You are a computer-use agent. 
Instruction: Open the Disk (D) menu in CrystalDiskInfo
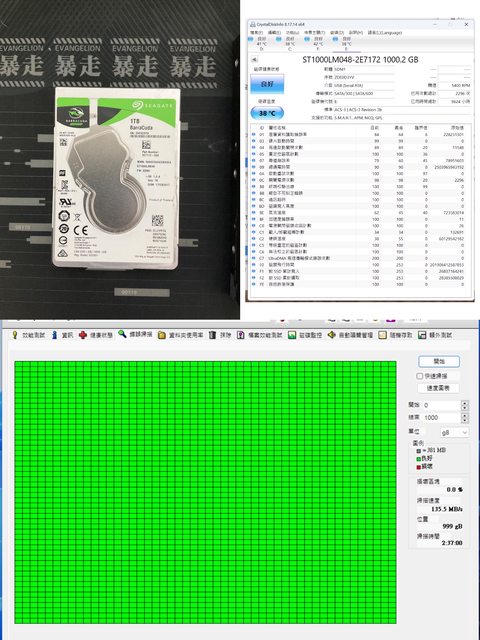pos(337,32)
